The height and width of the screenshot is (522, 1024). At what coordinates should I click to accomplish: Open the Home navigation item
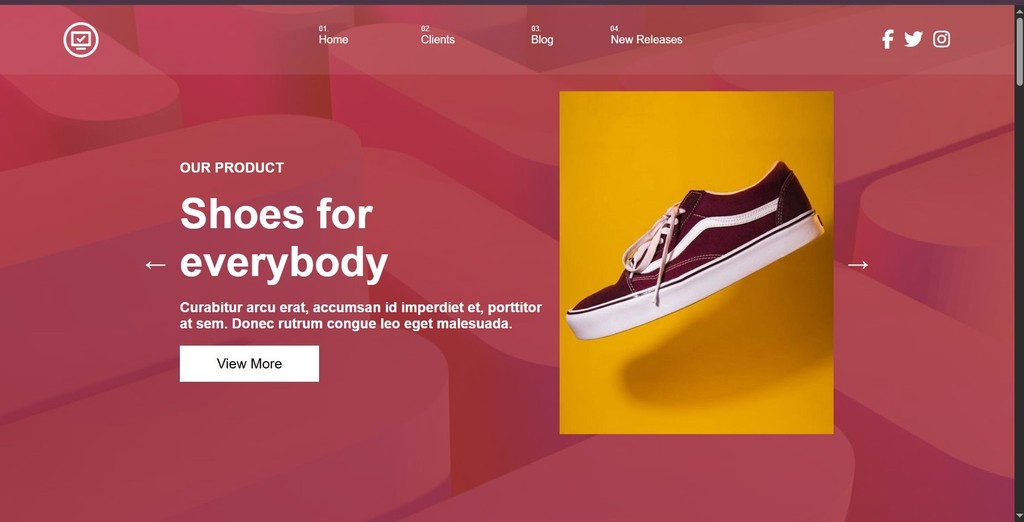(x=333, y=40)
